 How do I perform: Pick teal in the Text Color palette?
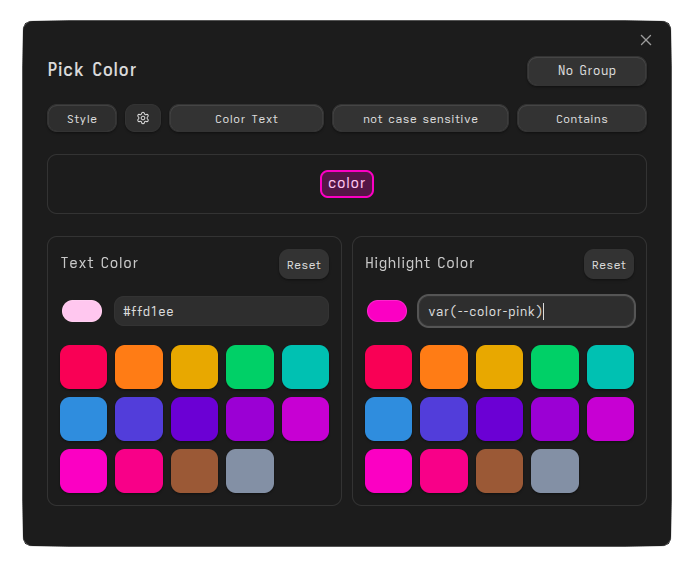(305, 367)
